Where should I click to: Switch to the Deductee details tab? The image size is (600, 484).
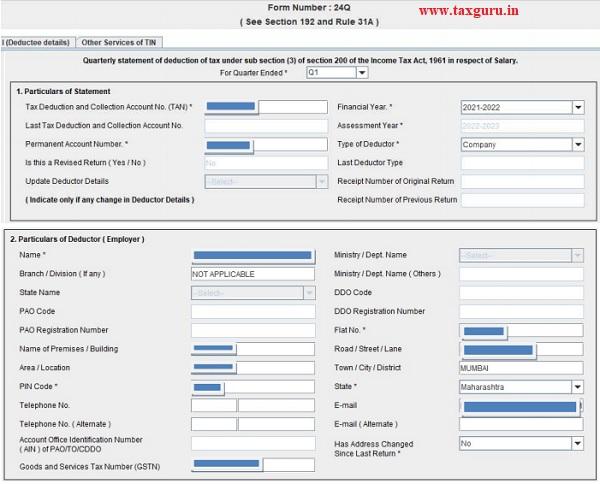click(36, 42)
